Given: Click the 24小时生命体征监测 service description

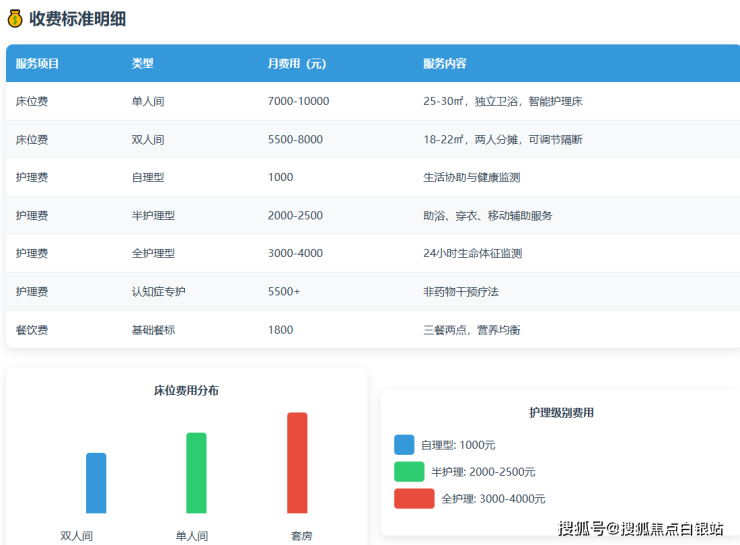Looking at the screenshot, I should click(x=473, y=254).
